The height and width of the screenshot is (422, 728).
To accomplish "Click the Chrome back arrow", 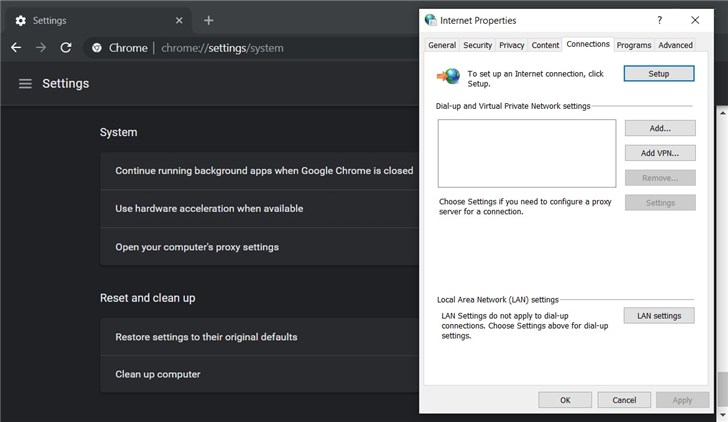I will point(16,47).
